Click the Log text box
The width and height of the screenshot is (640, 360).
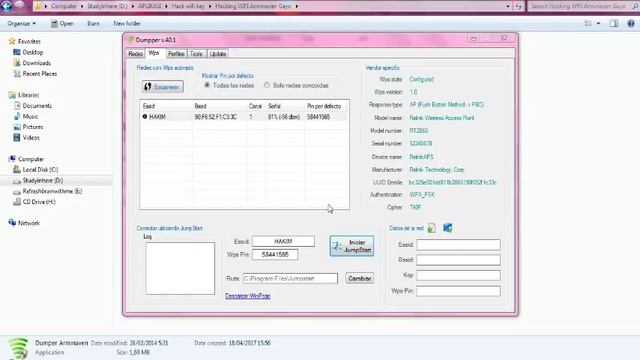tap(180, 268)
